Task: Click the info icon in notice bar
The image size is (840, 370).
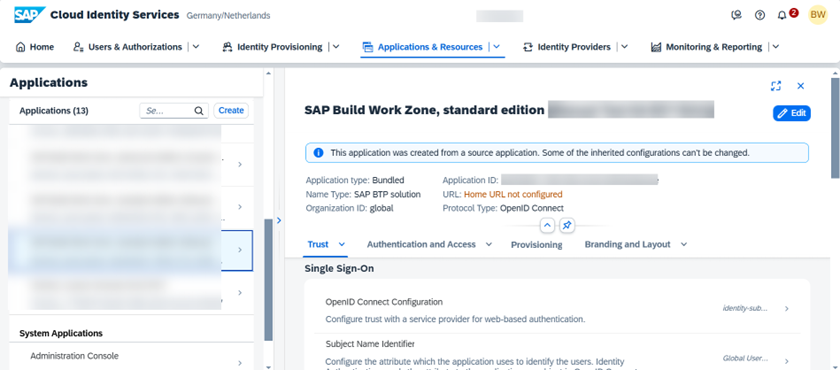Action: pos(318,153)
